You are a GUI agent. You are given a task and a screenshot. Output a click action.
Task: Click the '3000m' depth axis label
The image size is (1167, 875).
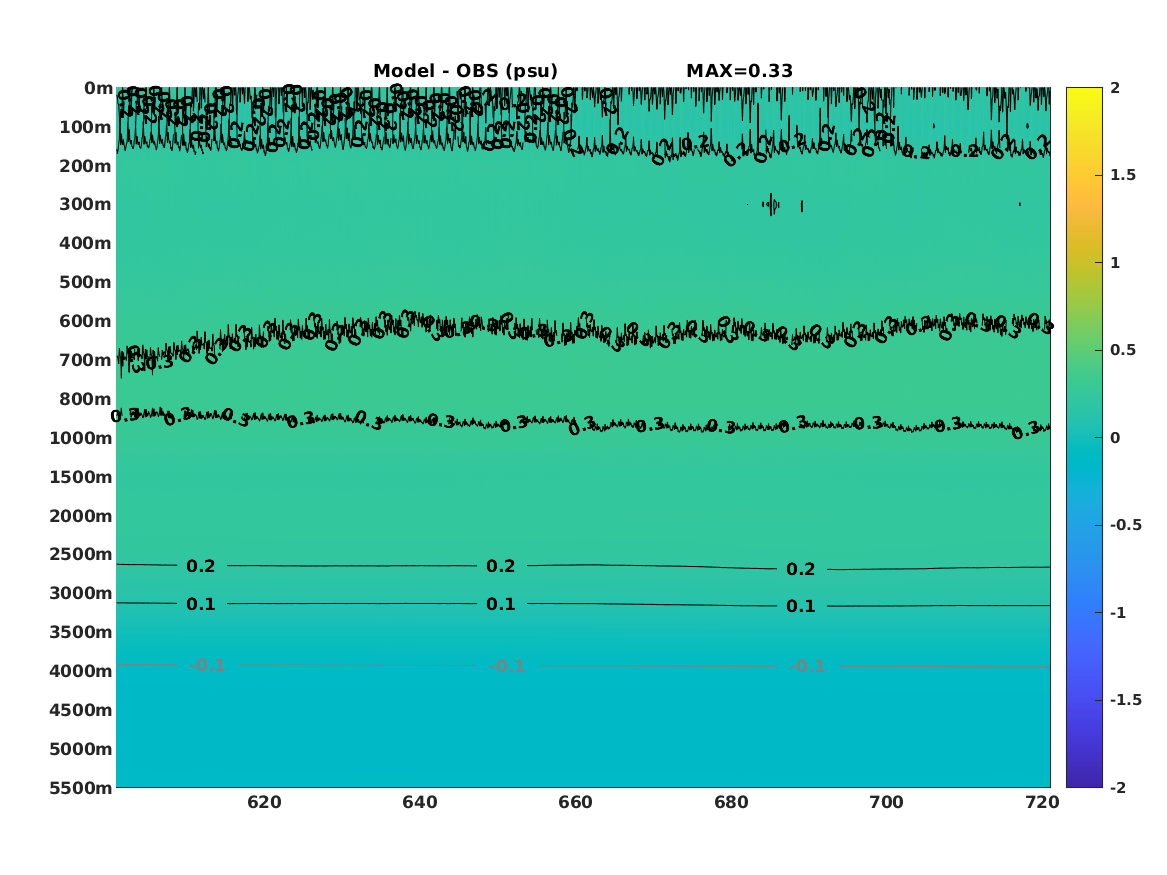[80, 593]
